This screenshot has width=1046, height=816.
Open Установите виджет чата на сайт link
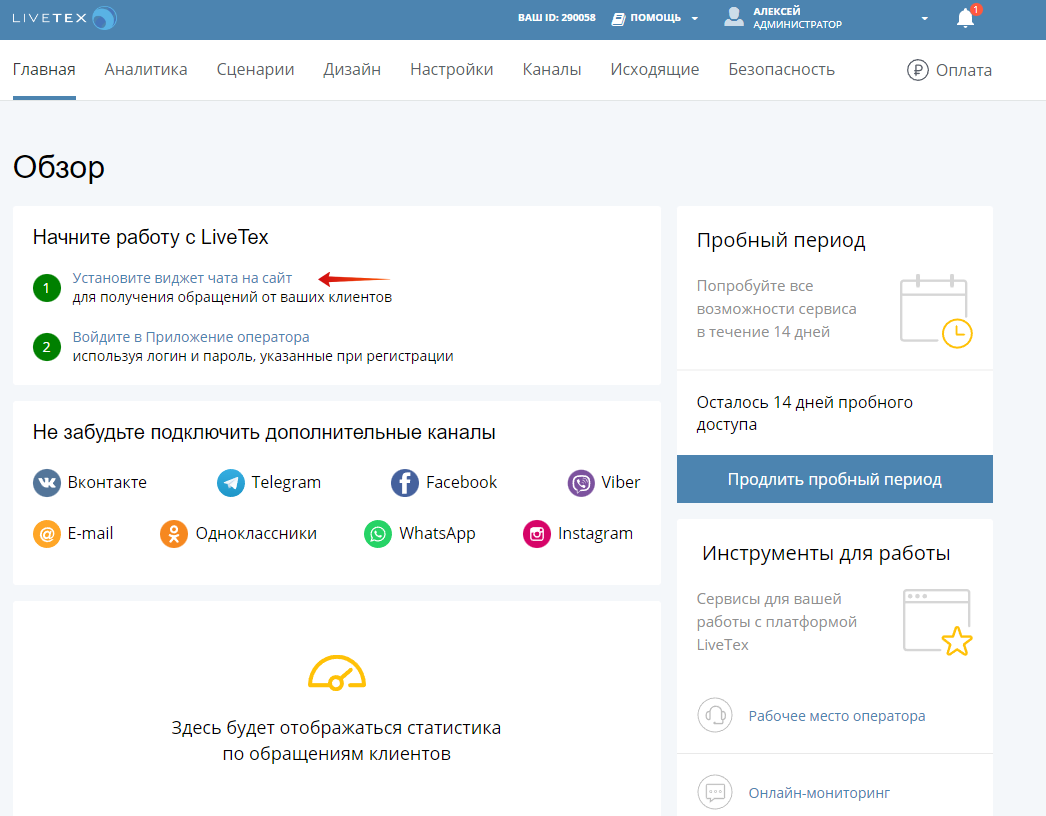(x=182, y=278)
